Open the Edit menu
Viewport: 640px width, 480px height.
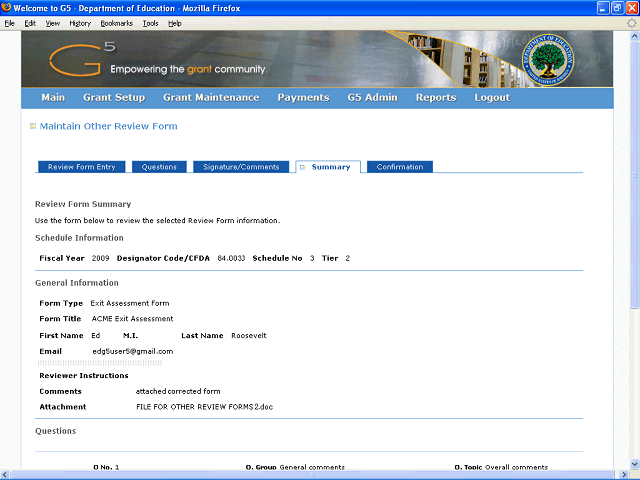coord(30,23)
